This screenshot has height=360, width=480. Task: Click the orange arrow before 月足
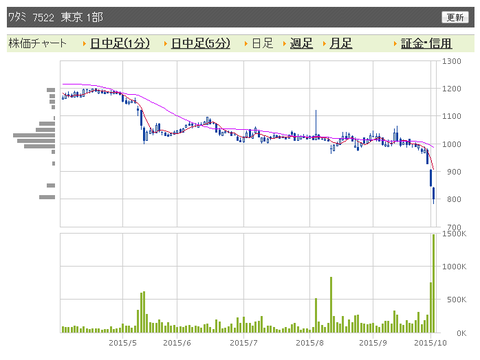click(x=324, y=44)
